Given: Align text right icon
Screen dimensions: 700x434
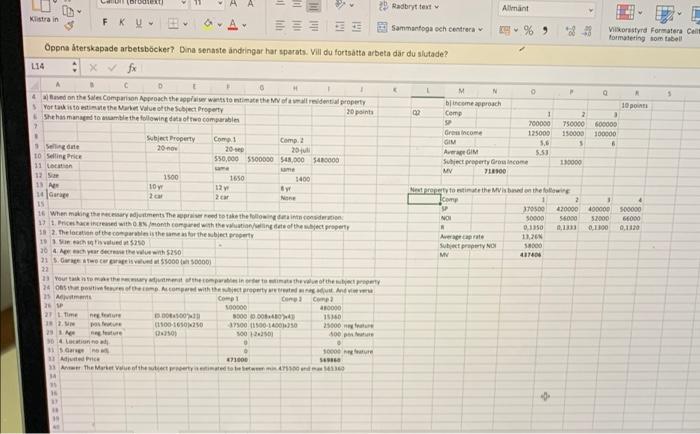Looking at the screenshot, I should coord(314,26).
